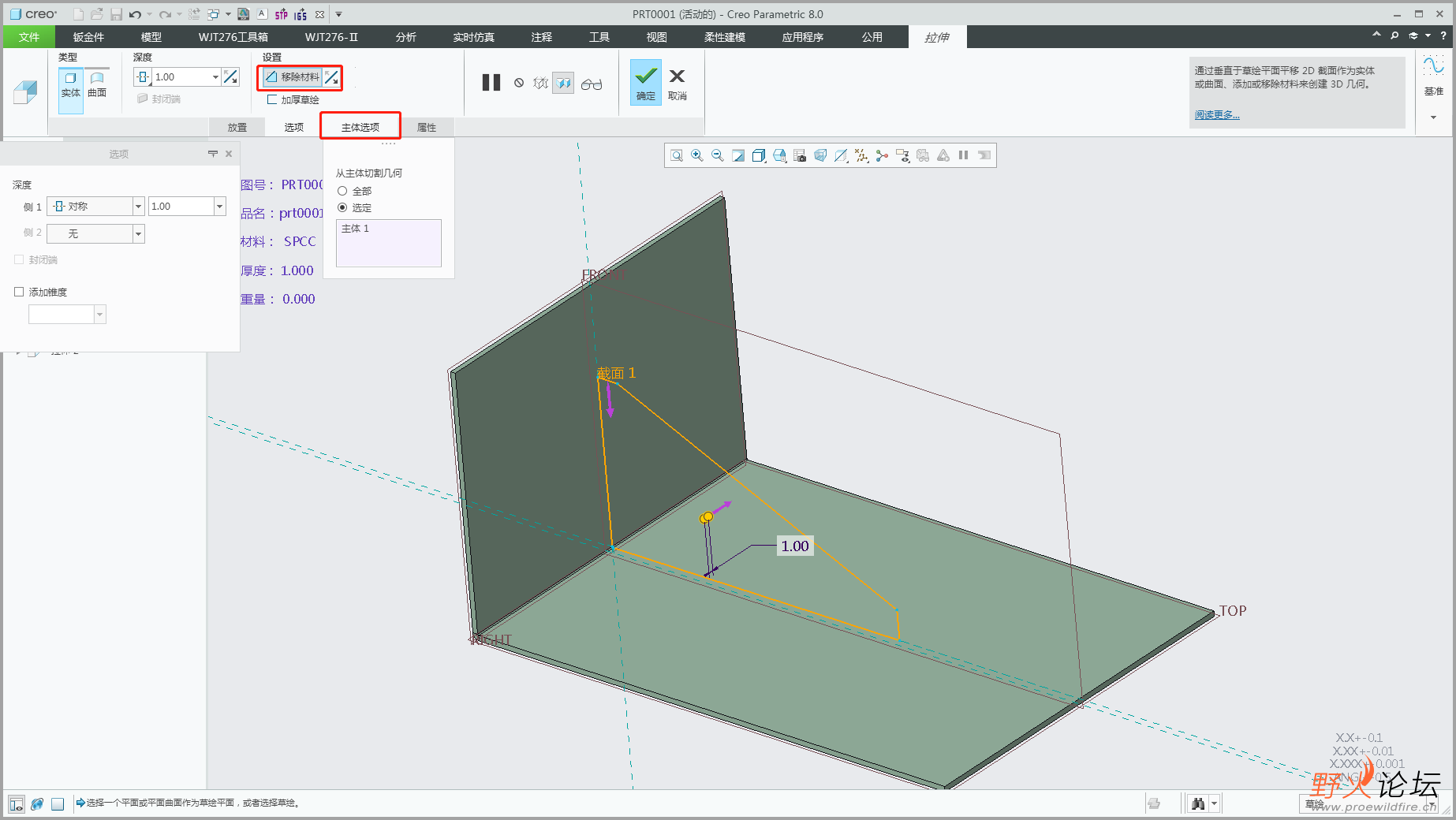Viewport: 1456px width, 820px height.
Task: Open the 阅读更多 help link
Action: coord(1216,115)
